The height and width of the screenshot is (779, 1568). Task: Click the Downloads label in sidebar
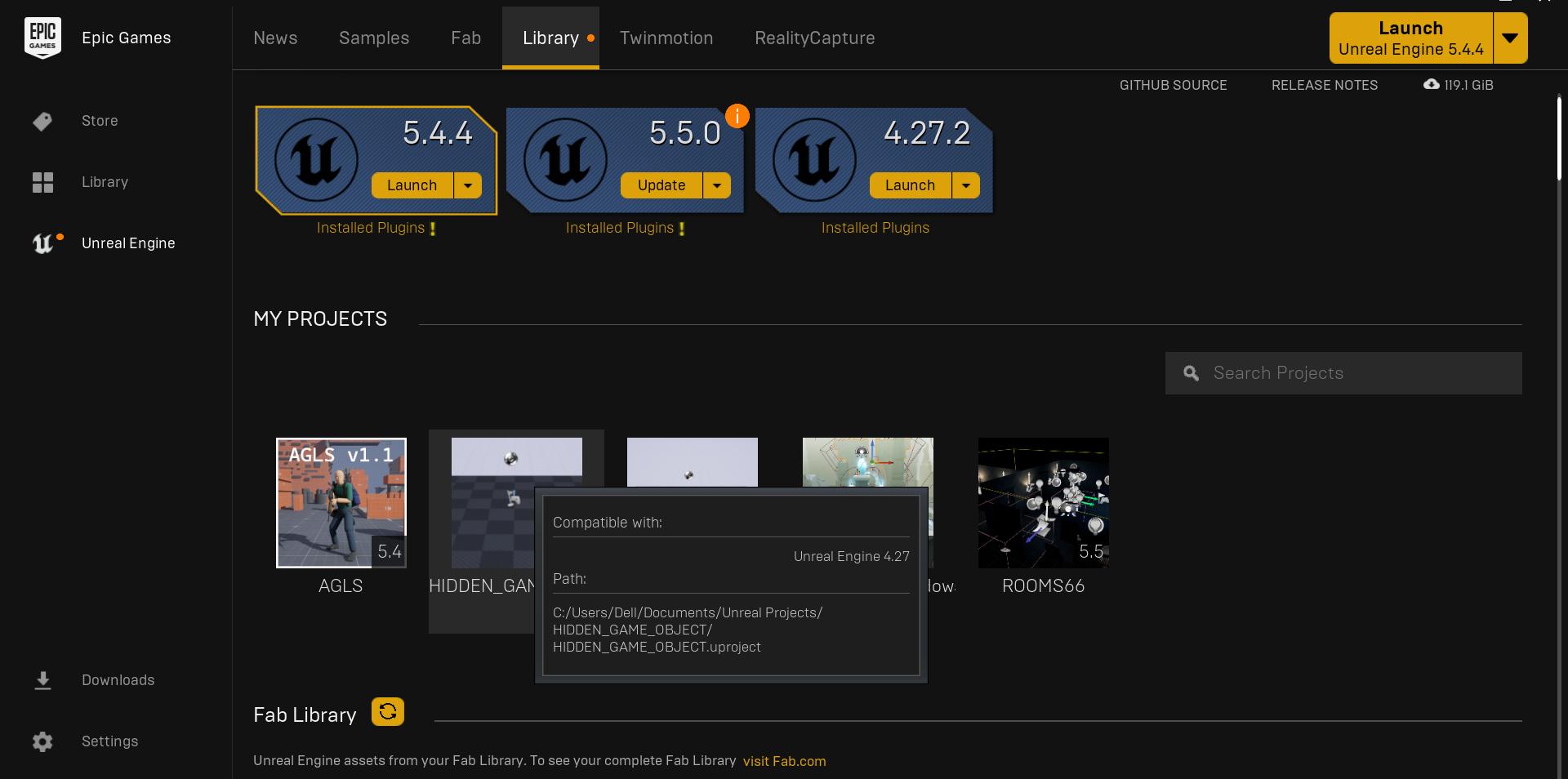pos(118,680)
